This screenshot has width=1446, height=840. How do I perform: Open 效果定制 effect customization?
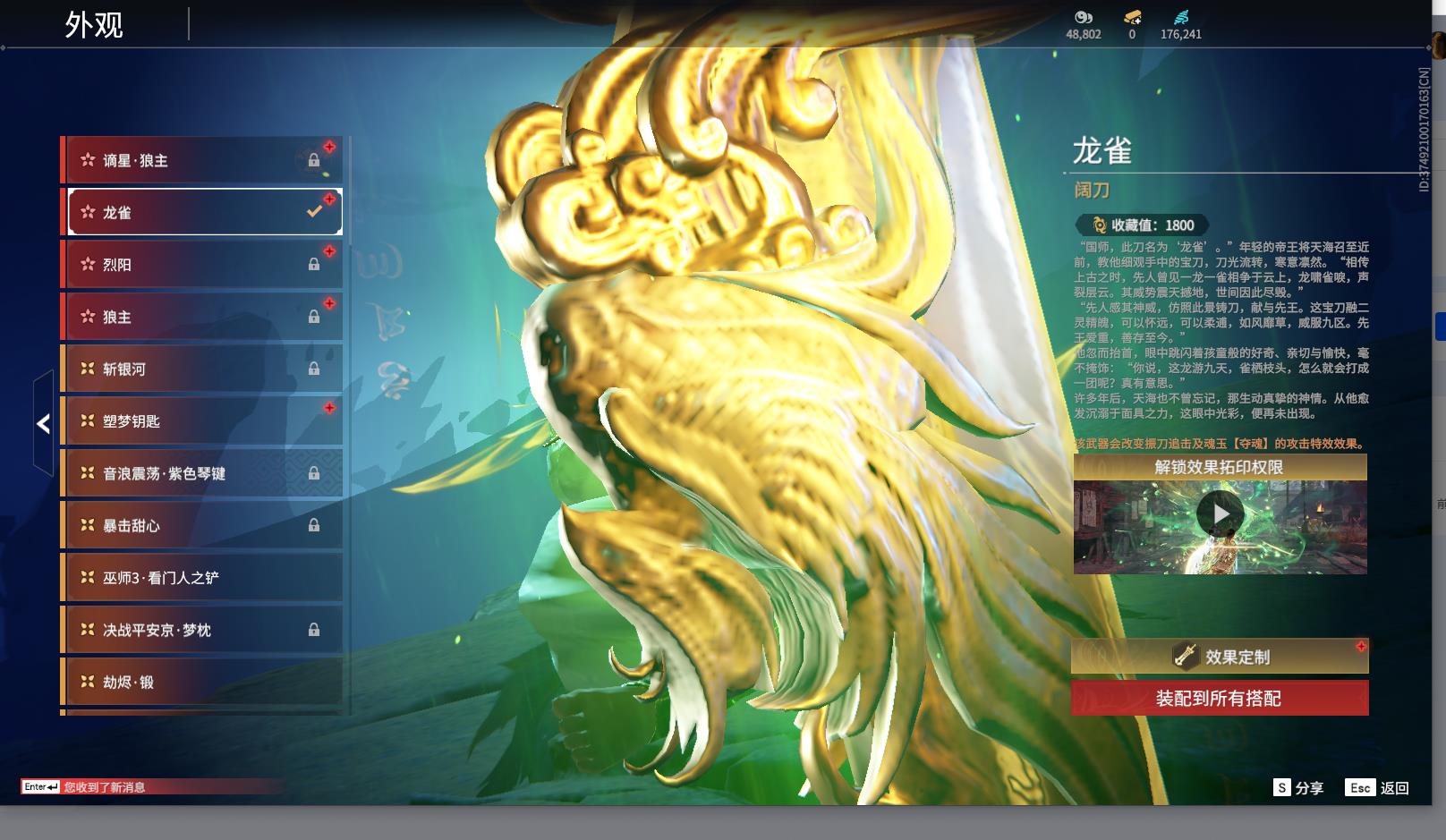coord(1220,657)
